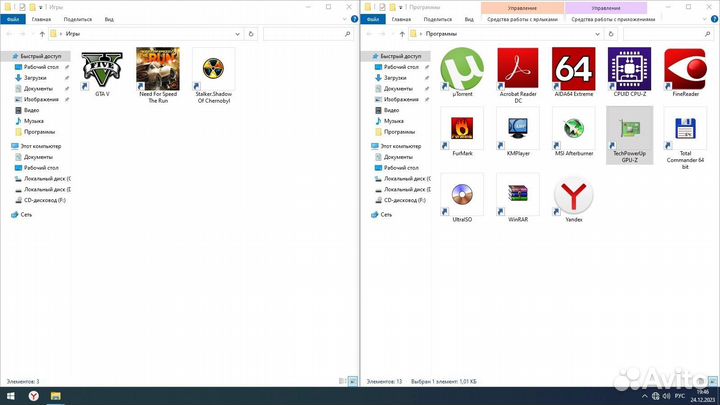Viewport: 720px width, 405px height.
Task: Expand the ribbon in Программы window
Action: pyautogui.click(x=705, y=19)
